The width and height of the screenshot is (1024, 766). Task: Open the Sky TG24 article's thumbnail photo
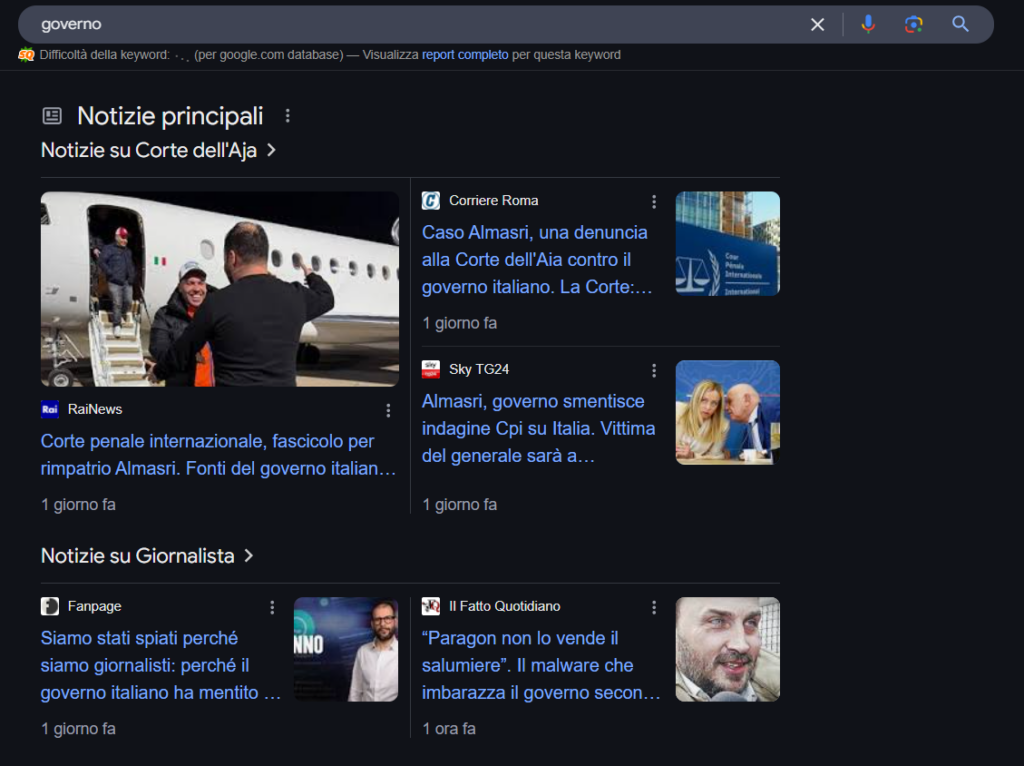(x=728, y=413)
